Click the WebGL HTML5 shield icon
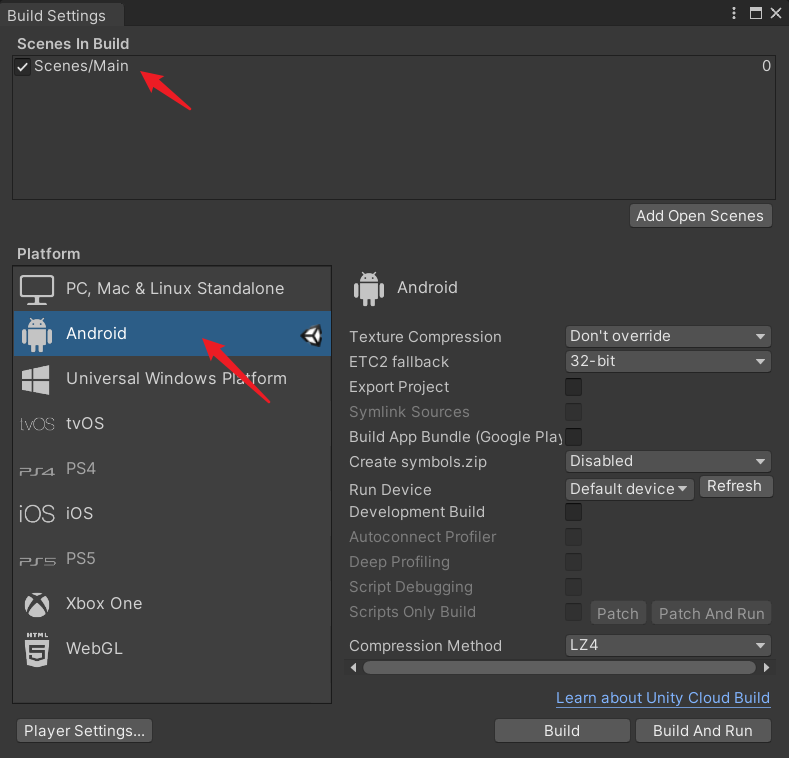789x758 pixels. click(x=37, y=650)
